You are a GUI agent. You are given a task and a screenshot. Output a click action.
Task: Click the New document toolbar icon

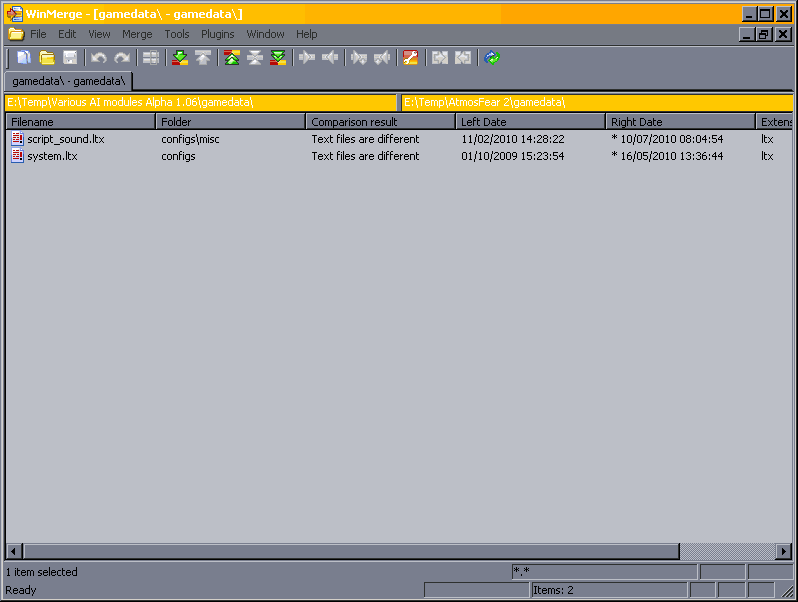coord(23,58)
